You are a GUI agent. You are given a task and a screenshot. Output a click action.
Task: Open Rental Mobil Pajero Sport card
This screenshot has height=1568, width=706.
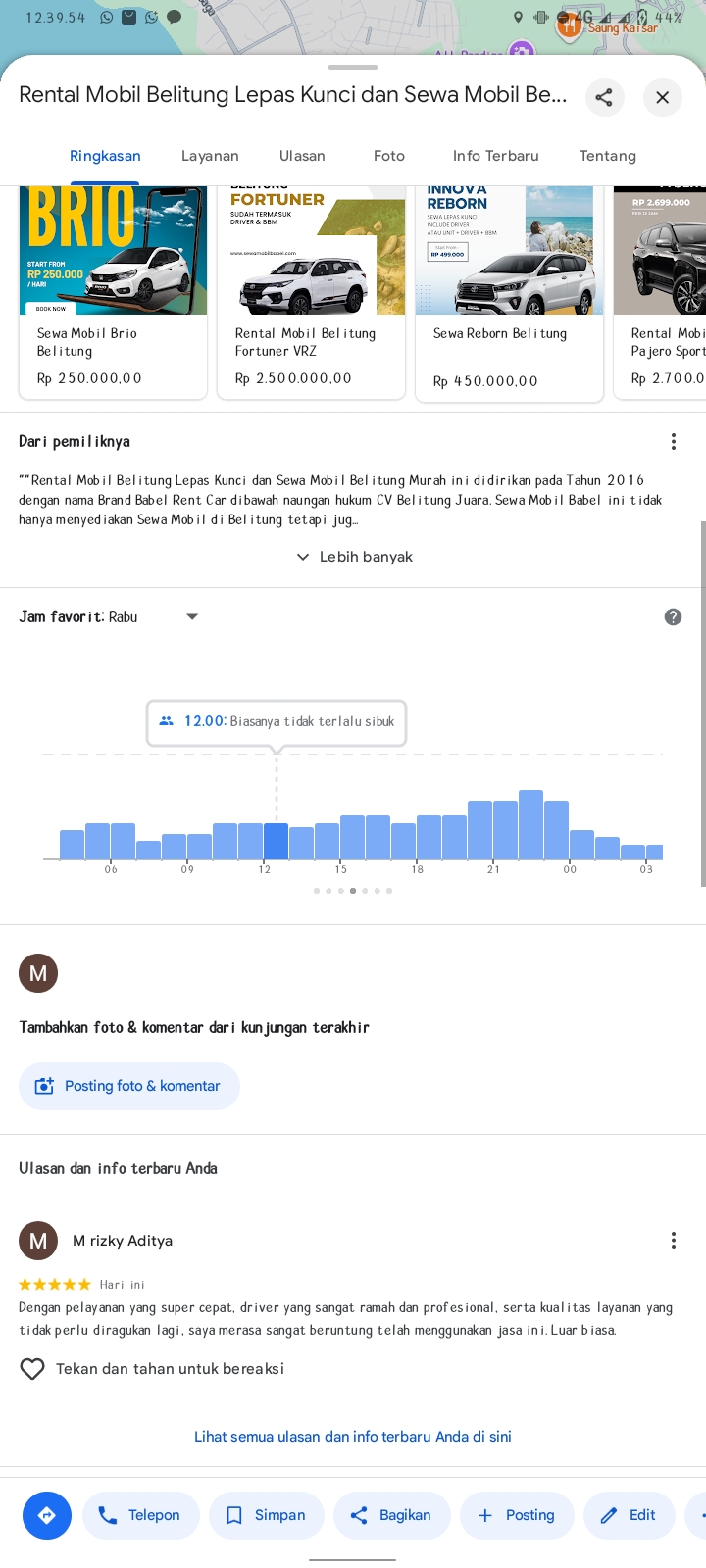(x=660, y=292)
